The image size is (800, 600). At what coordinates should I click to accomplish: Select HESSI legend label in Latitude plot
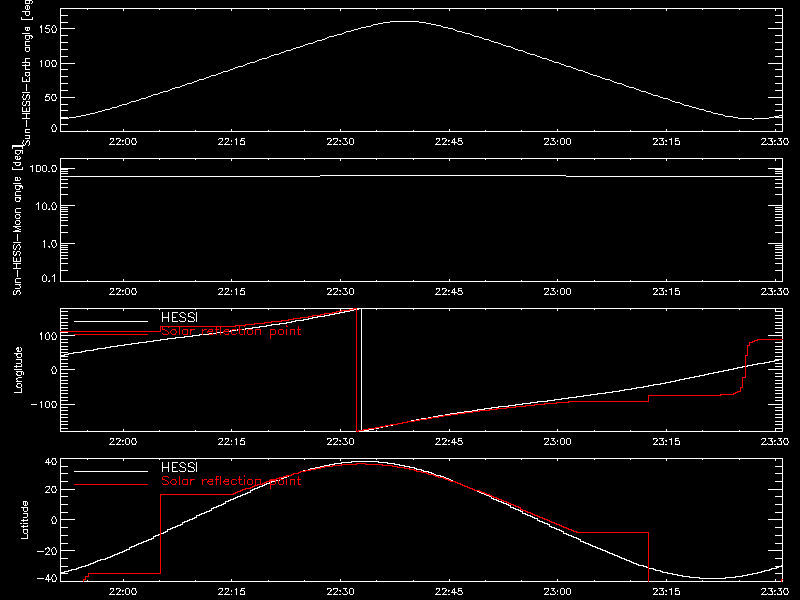pyautogui.click(x=179, y=467)
